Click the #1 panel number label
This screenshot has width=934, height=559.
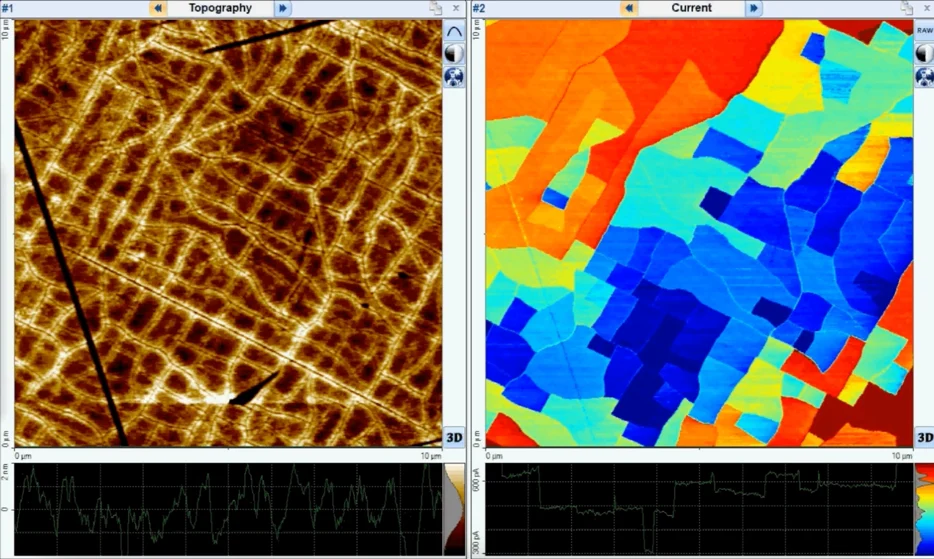[7, 8]
